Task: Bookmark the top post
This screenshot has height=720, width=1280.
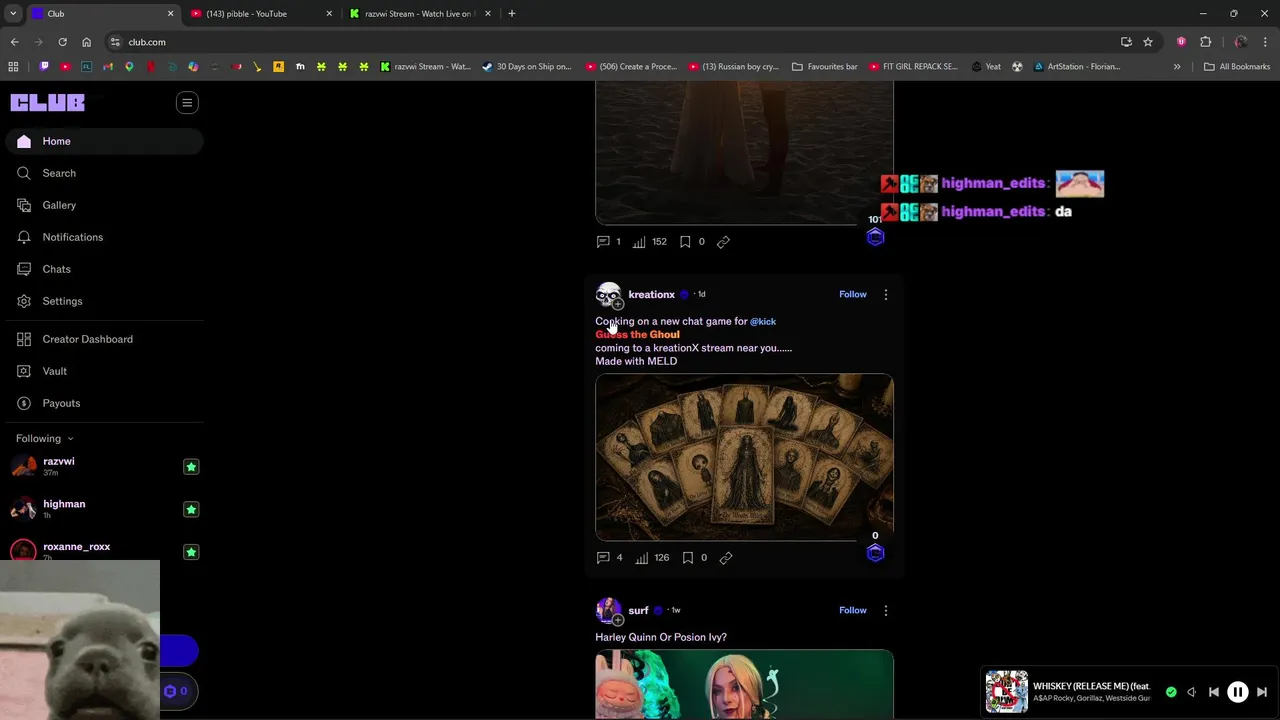Action: 685,242
